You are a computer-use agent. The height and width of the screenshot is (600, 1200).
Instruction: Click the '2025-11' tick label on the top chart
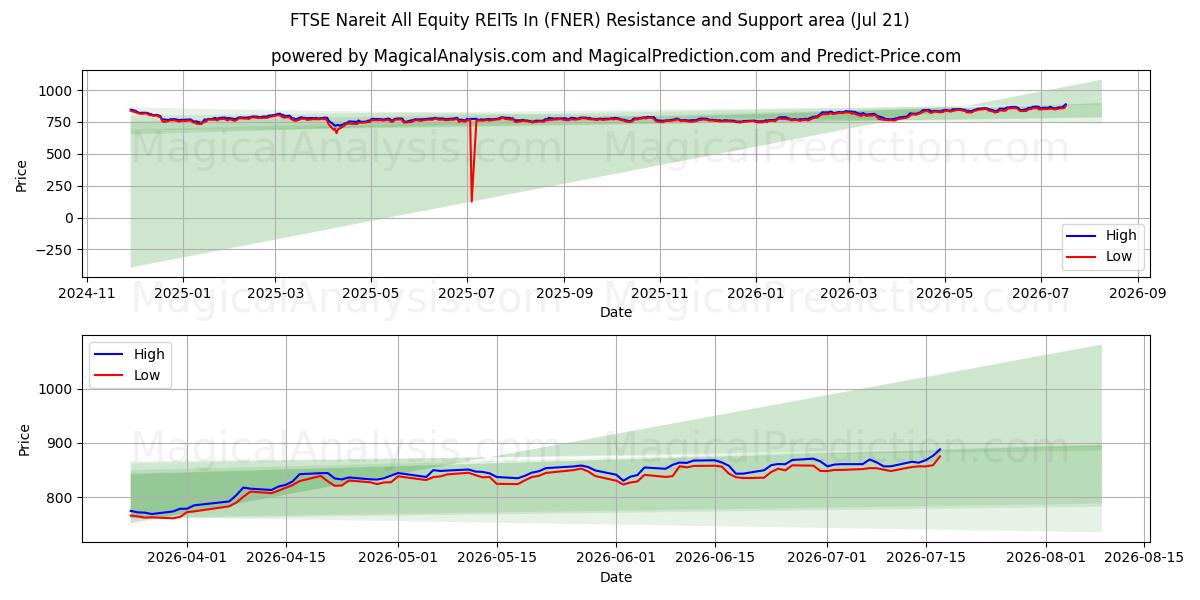click(659, 293)
